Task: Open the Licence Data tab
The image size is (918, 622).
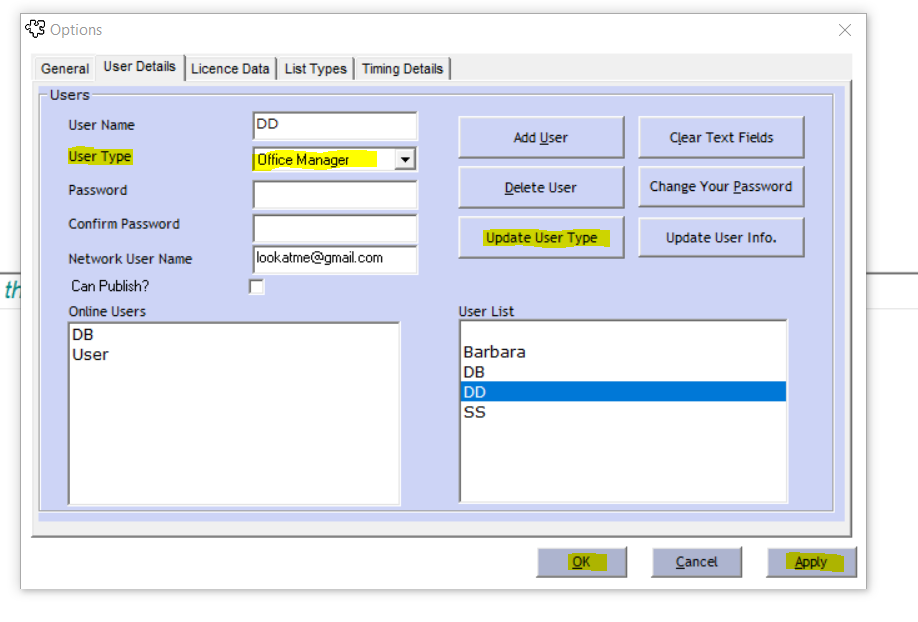Action: pyautogui.click(x=230, y=69)
